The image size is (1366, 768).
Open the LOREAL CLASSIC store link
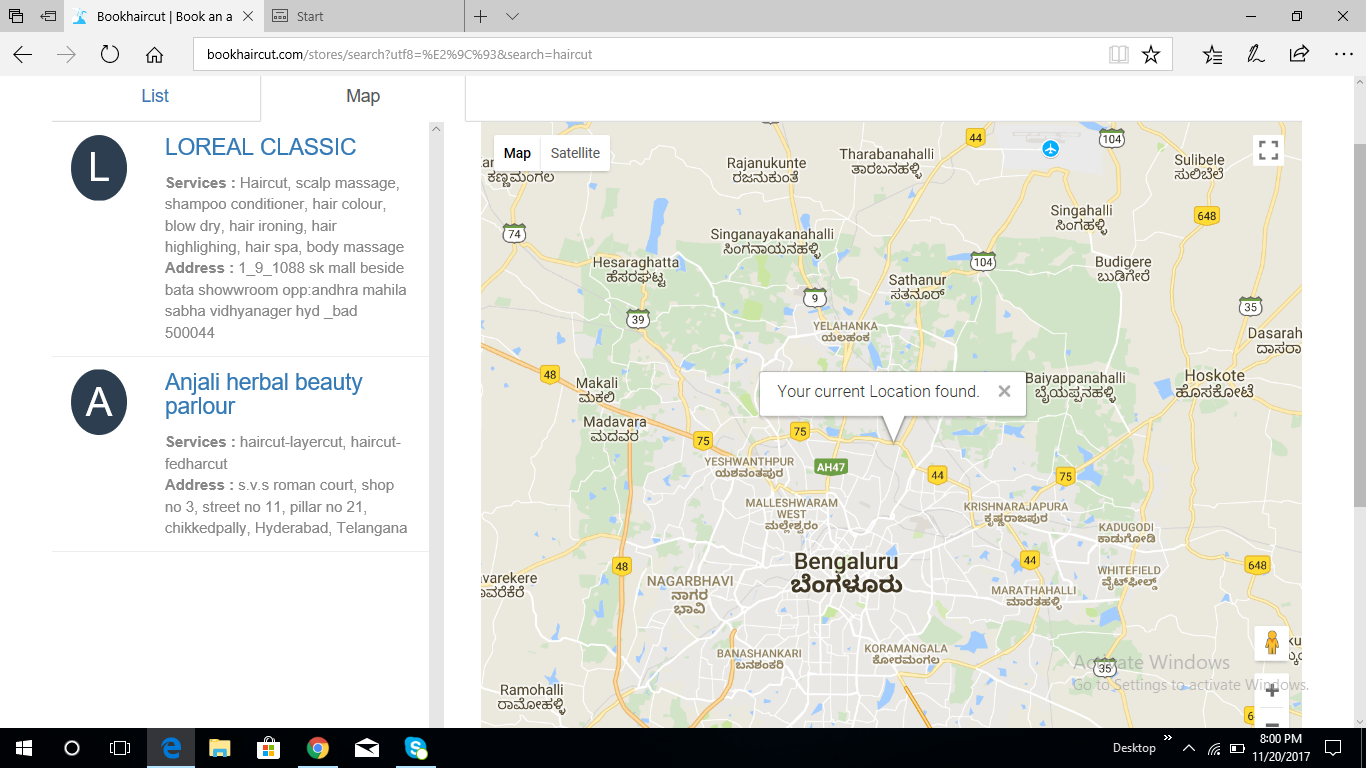(260, 147)
